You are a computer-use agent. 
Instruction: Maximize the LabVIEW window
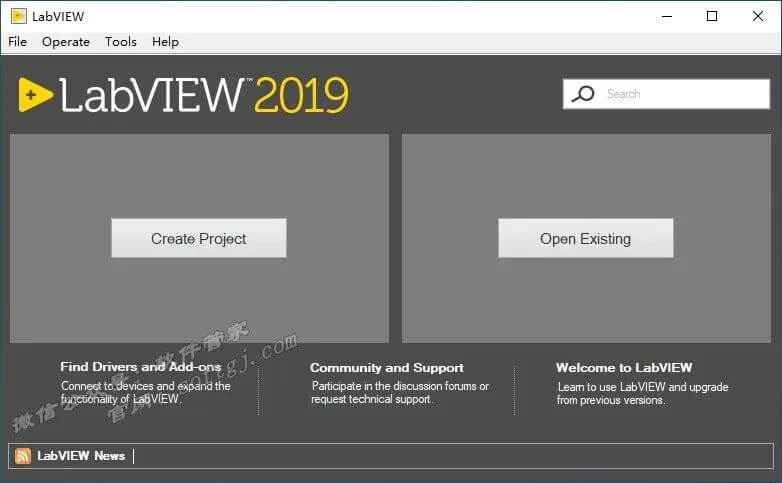pyautogui.click(x=712, y=16)
